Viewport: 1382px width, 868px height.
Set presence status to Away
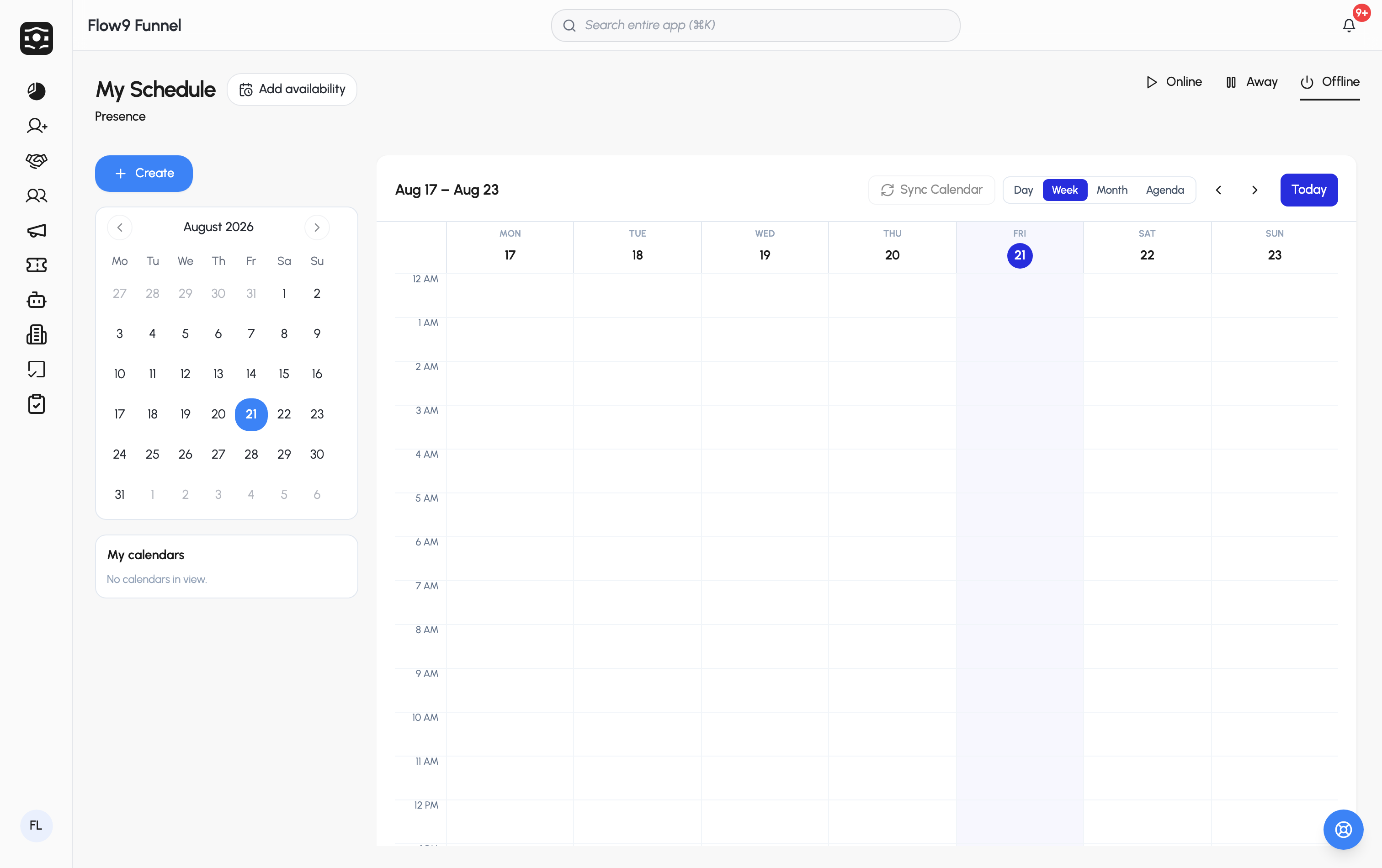tap(1251, 82)
